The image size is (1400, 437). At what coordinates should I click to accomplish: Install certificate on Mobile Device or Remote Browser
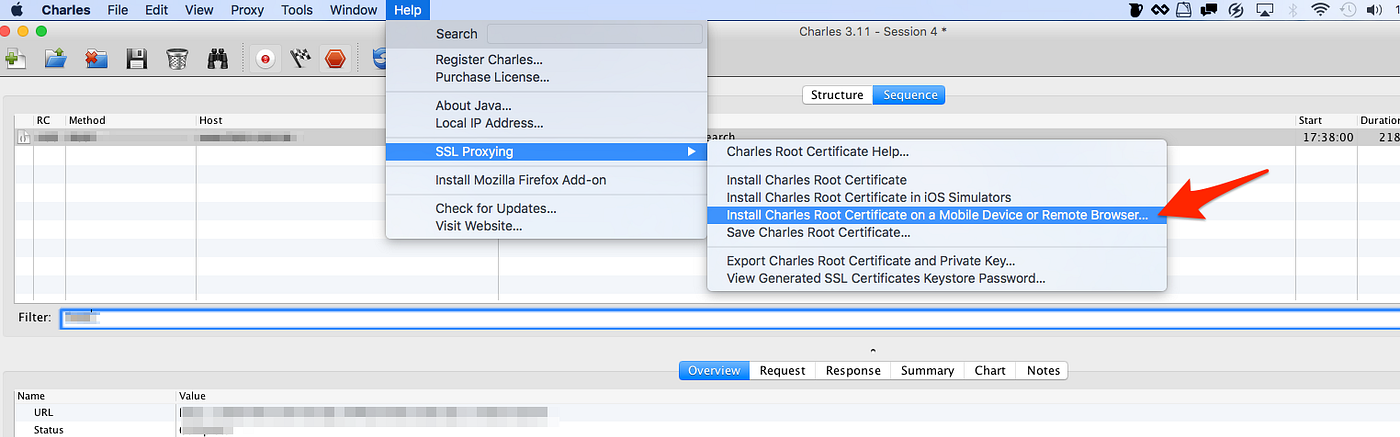tap(937, 215)
